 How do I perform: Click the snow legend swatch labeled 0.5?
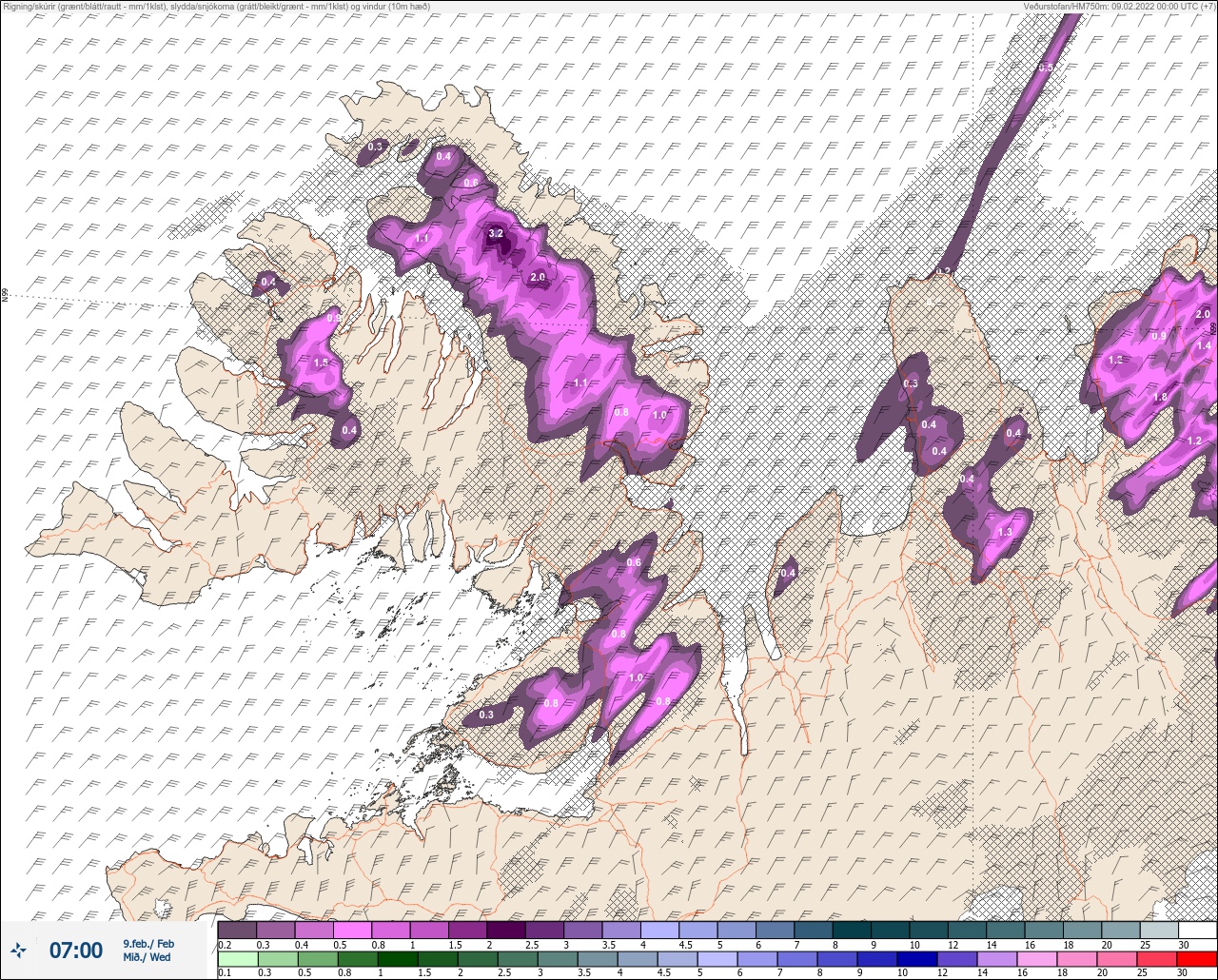point(352,930)
